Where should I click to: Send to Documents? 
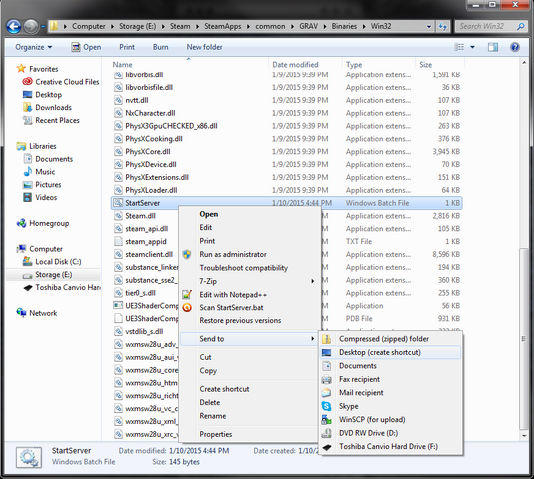click(390, 366)
